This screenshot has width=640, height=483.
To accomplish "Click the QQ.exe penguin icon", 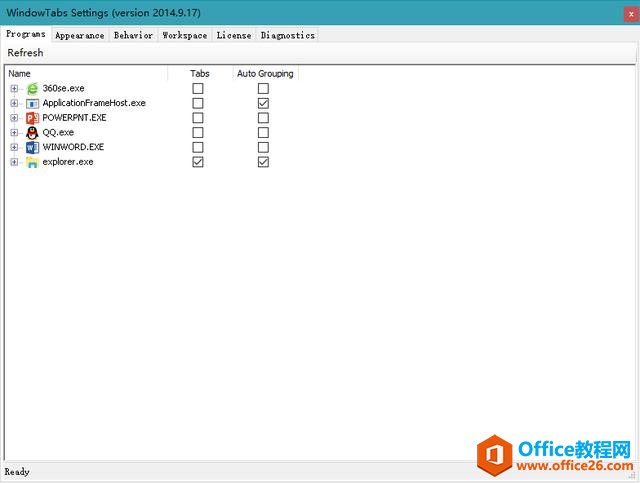I will (32, 132).
